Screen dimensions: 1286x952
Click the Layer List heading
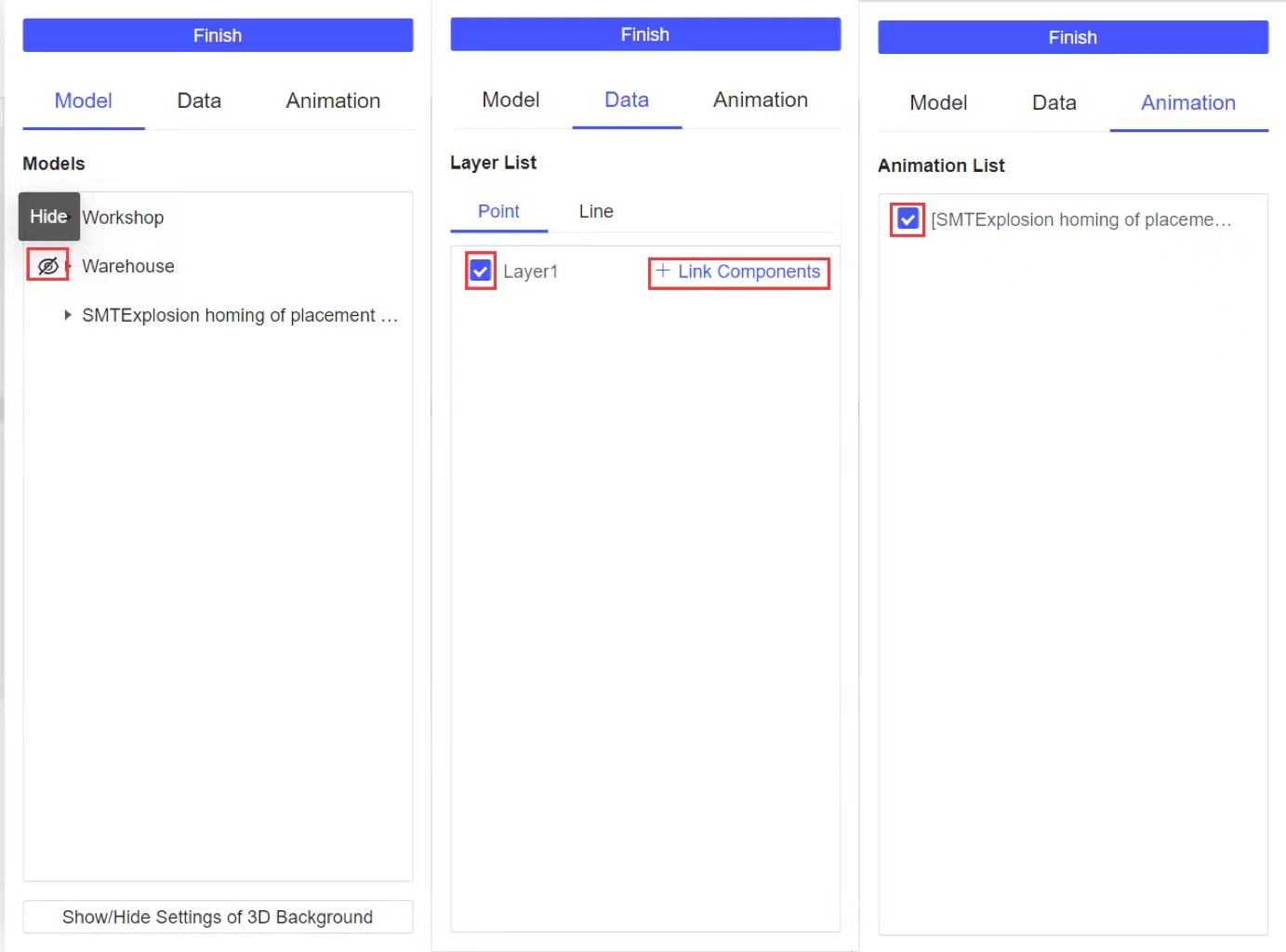pos(494,163)
